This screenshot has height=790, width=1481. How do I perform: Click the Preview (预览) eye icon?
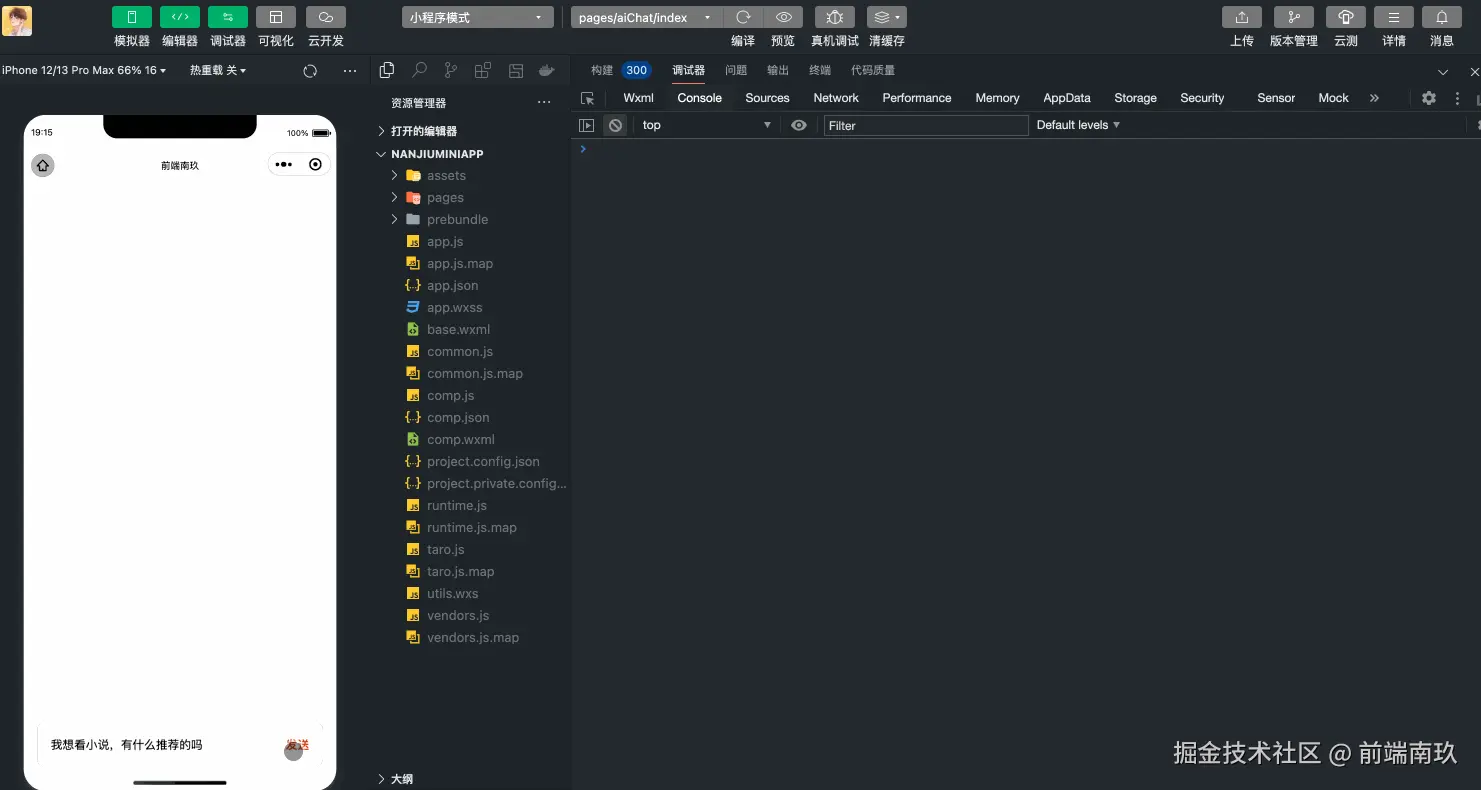pyautogui.click(x=784, y=17)
